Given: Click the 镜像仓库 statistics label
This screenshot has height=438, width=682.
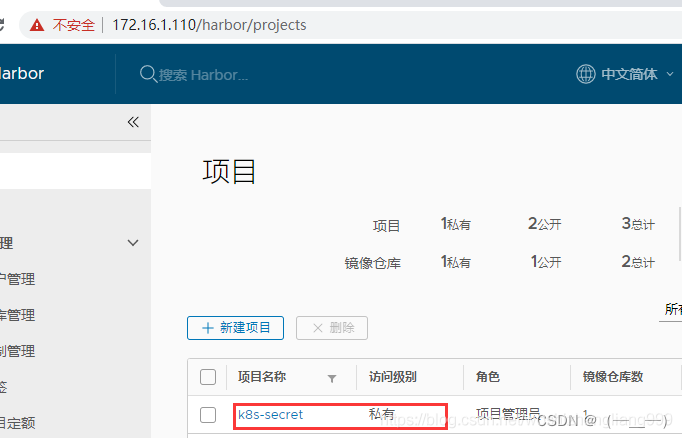Looking at the screenshot, I should click(x=373, y=263).
